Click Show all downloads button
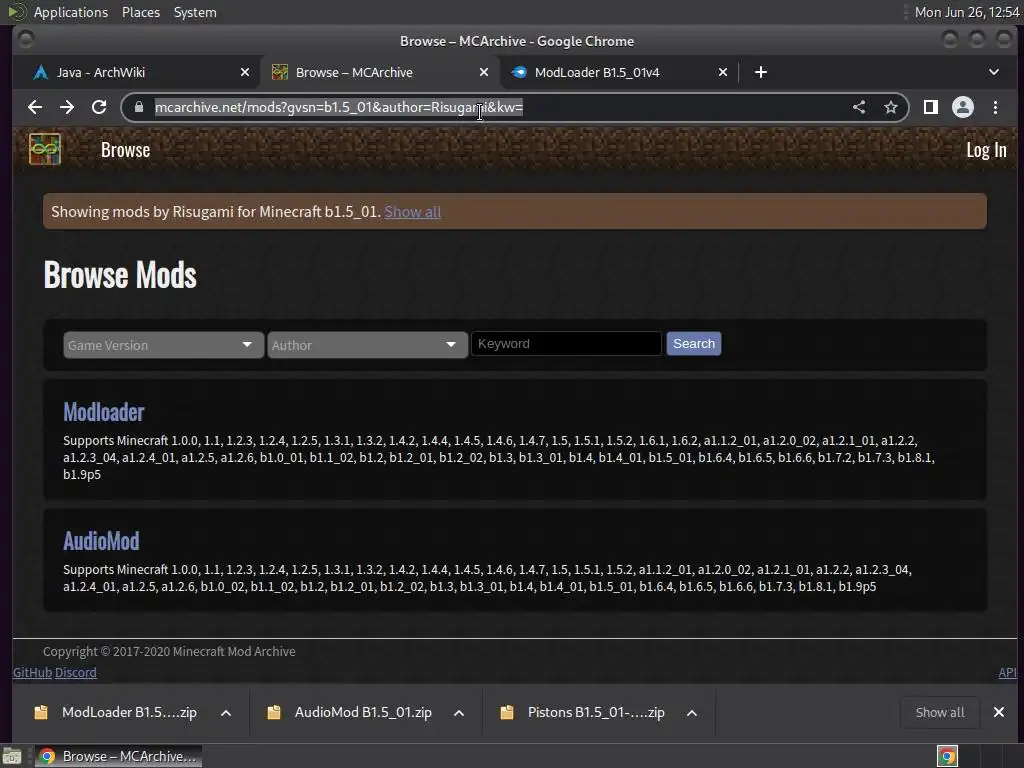 940,712
